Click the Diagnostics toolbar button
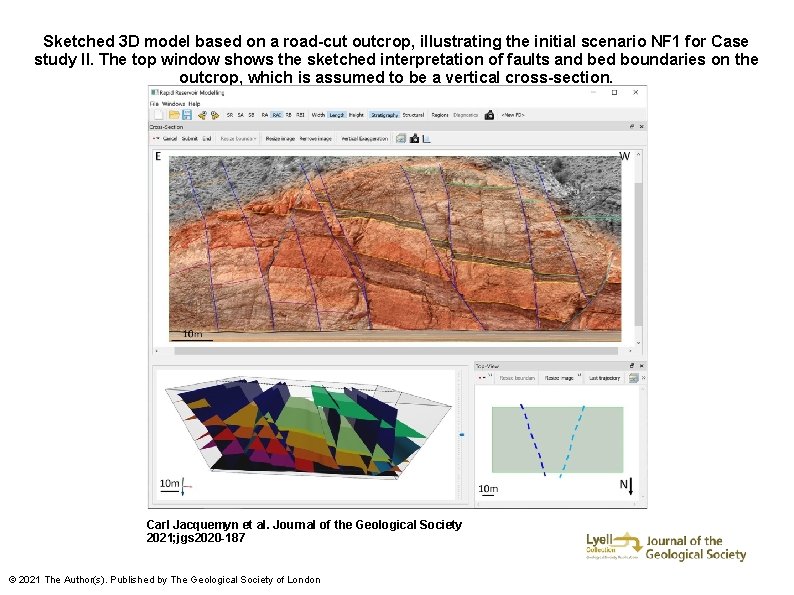This screenshot has width=794, height=595. point(465,115)
